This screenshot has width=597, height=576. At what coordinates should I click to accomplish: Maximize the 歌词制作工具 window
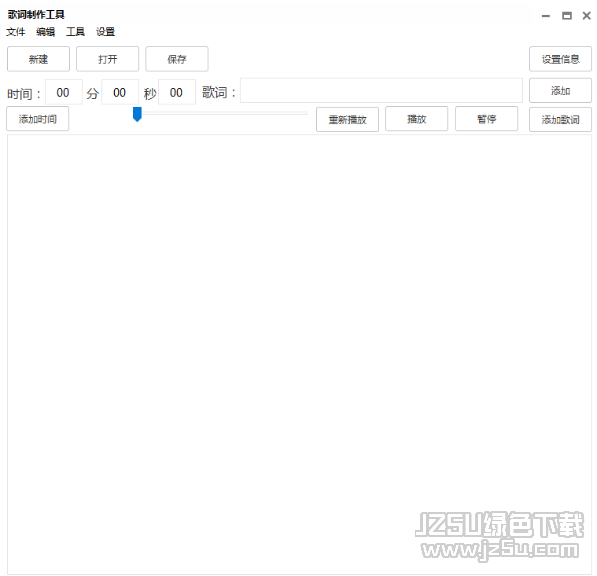pos(567,16)
